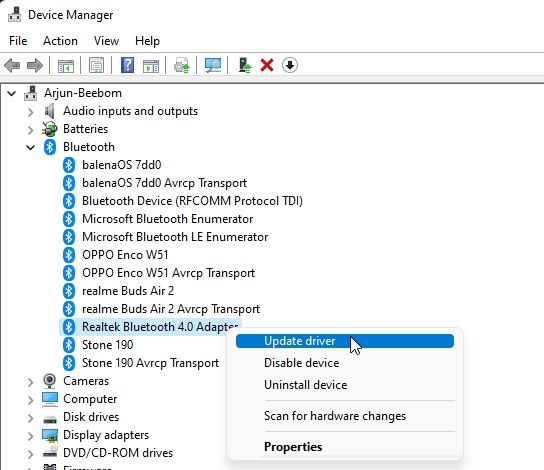Open the Action menu

[60, 41]
